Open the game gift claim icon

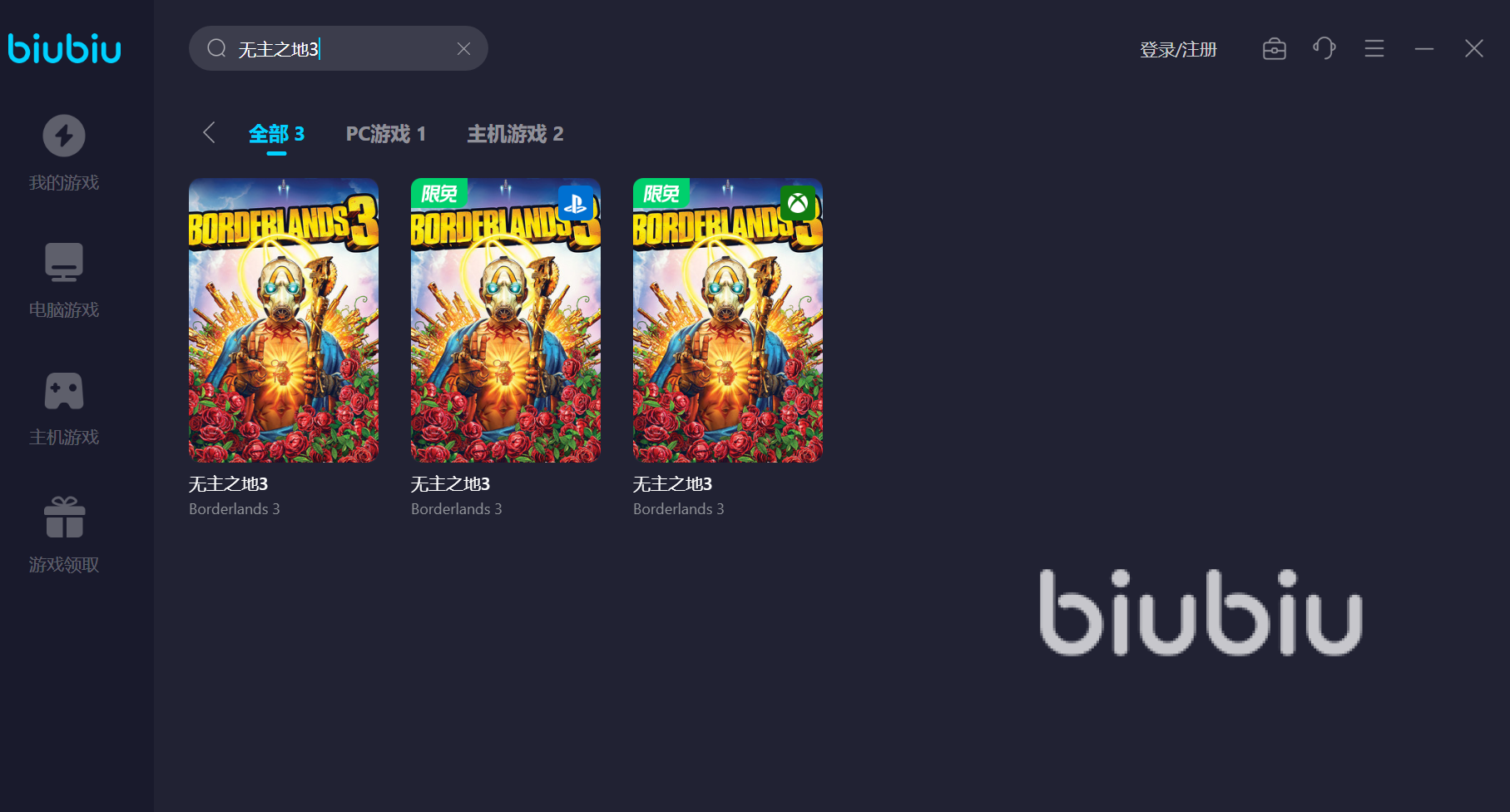(64, 517)
